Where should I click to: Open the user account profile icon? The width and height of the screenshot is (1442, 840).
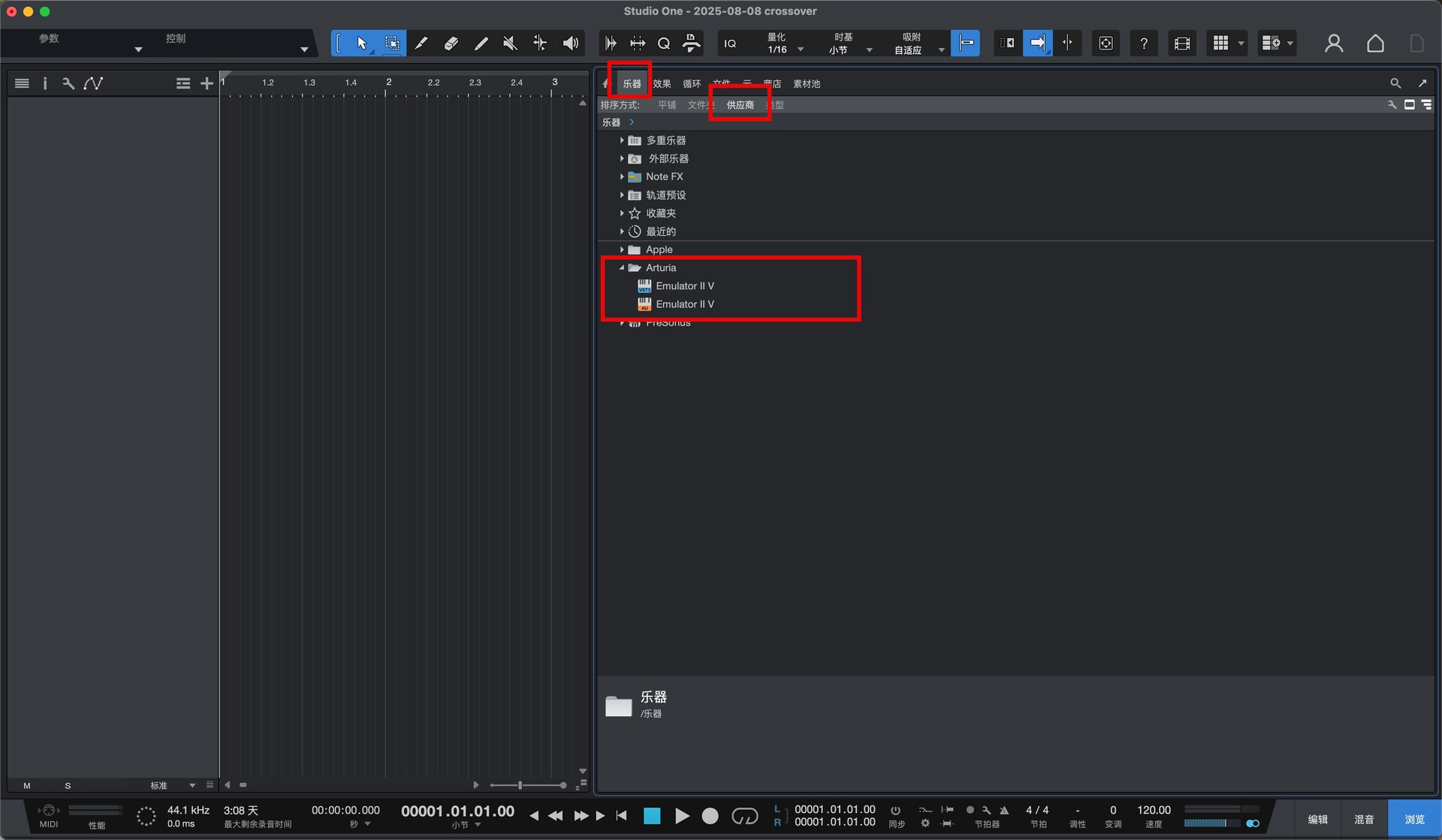1334,44
